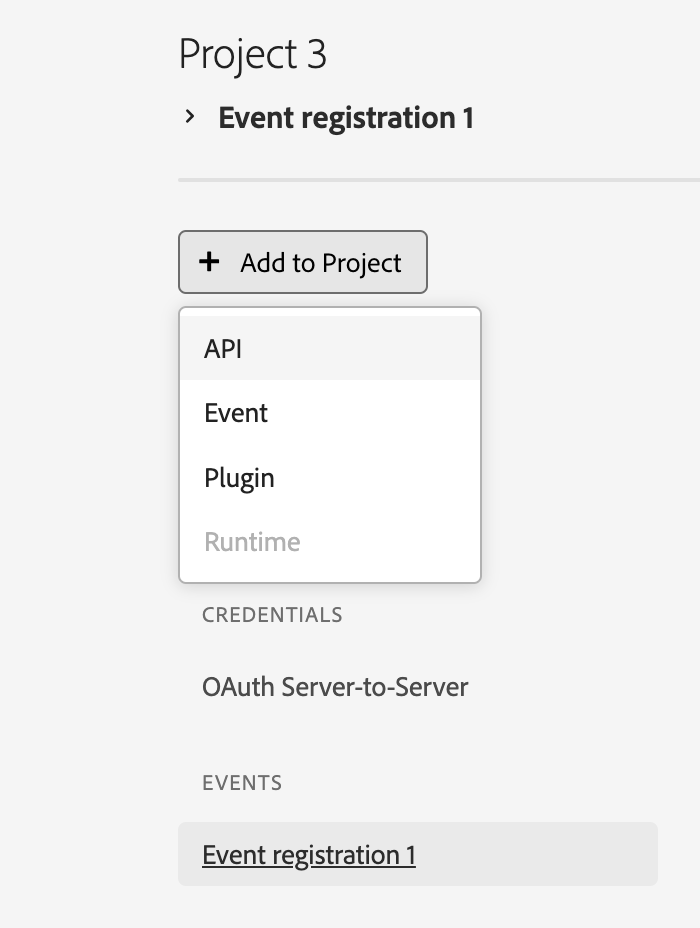Viewport: 700px width, 928px height.
Task: Choose Event in the Add to Project menu
Action: coord(236,413)
